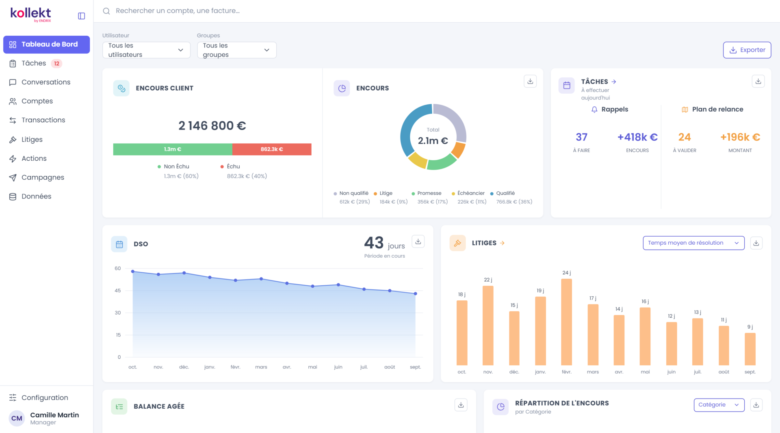
Task: Open Comptes in the sidebar
Action: (x=46, y=101)
